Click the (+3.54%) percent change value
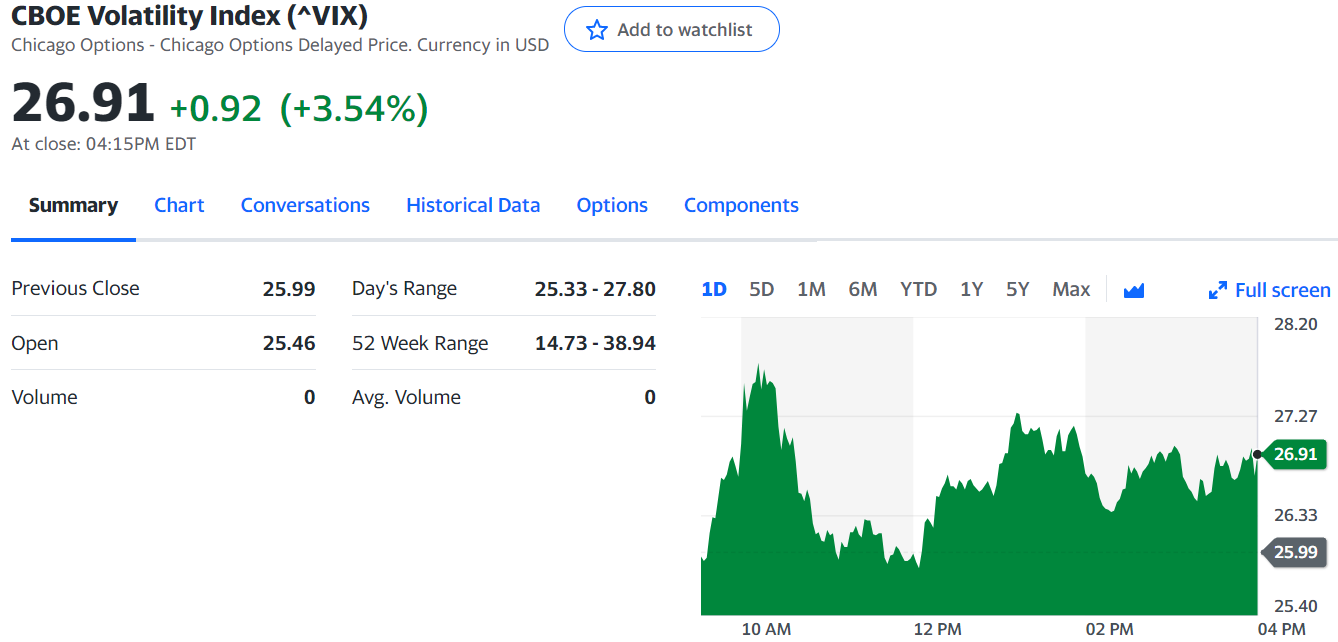The height and width of the screenshot is (642, 1338). tap(354, 108)
